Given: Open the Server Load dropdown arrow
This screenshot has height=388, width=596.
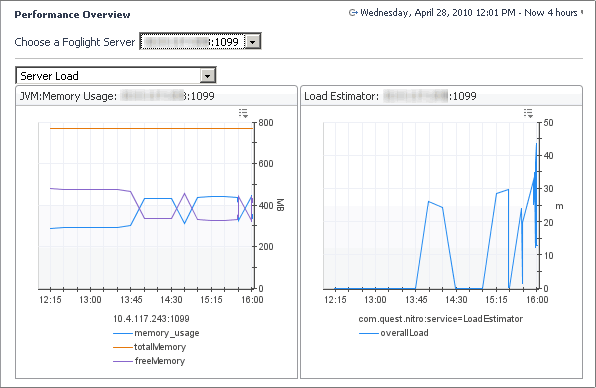Looking at the screenshot, I should pos(208,76).
